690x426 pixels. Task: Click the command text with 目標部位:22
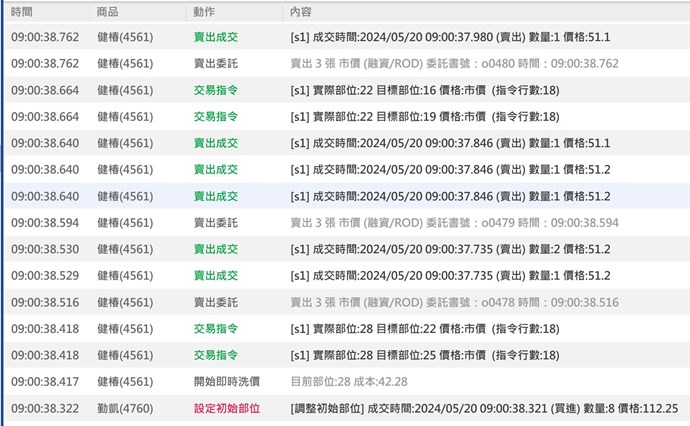point(425,329)
